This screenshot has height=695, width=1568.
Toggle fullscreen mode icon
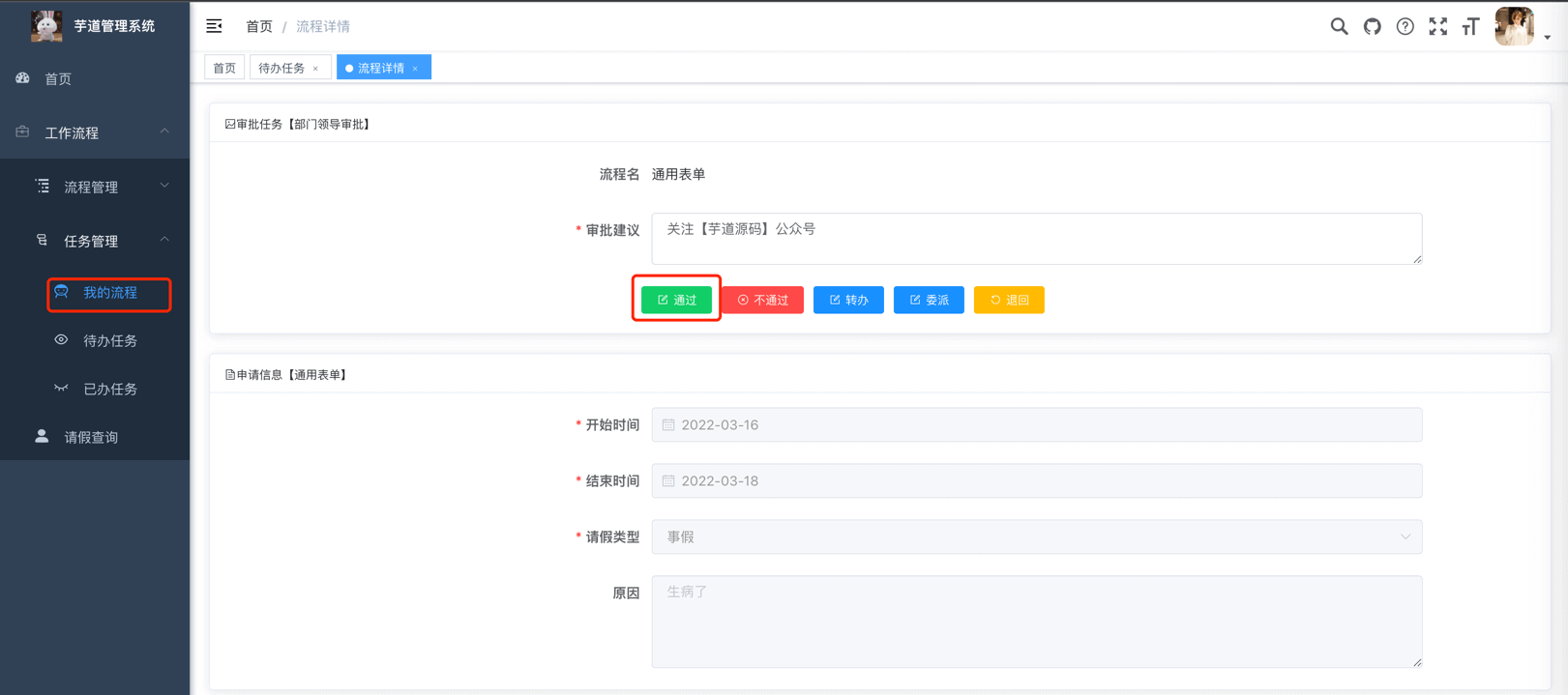(1437, 27)
